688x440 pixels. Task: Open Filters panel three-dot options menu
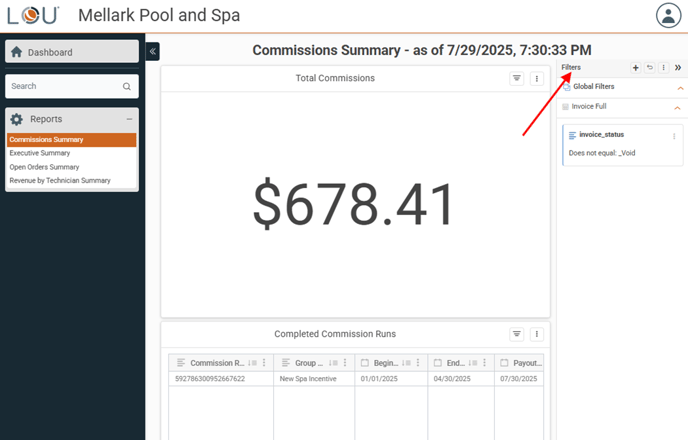pyautogui.click(x=664, y=68)
